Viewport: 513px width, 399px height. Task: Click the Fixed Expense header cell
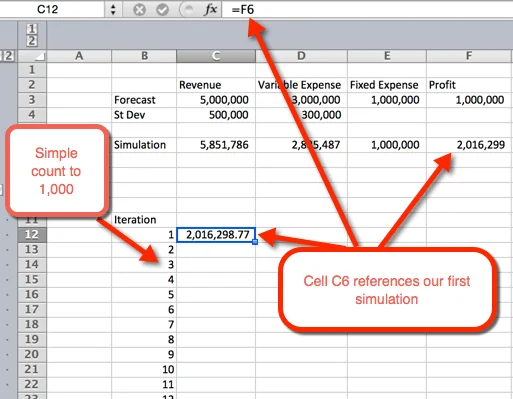[387, 85]
